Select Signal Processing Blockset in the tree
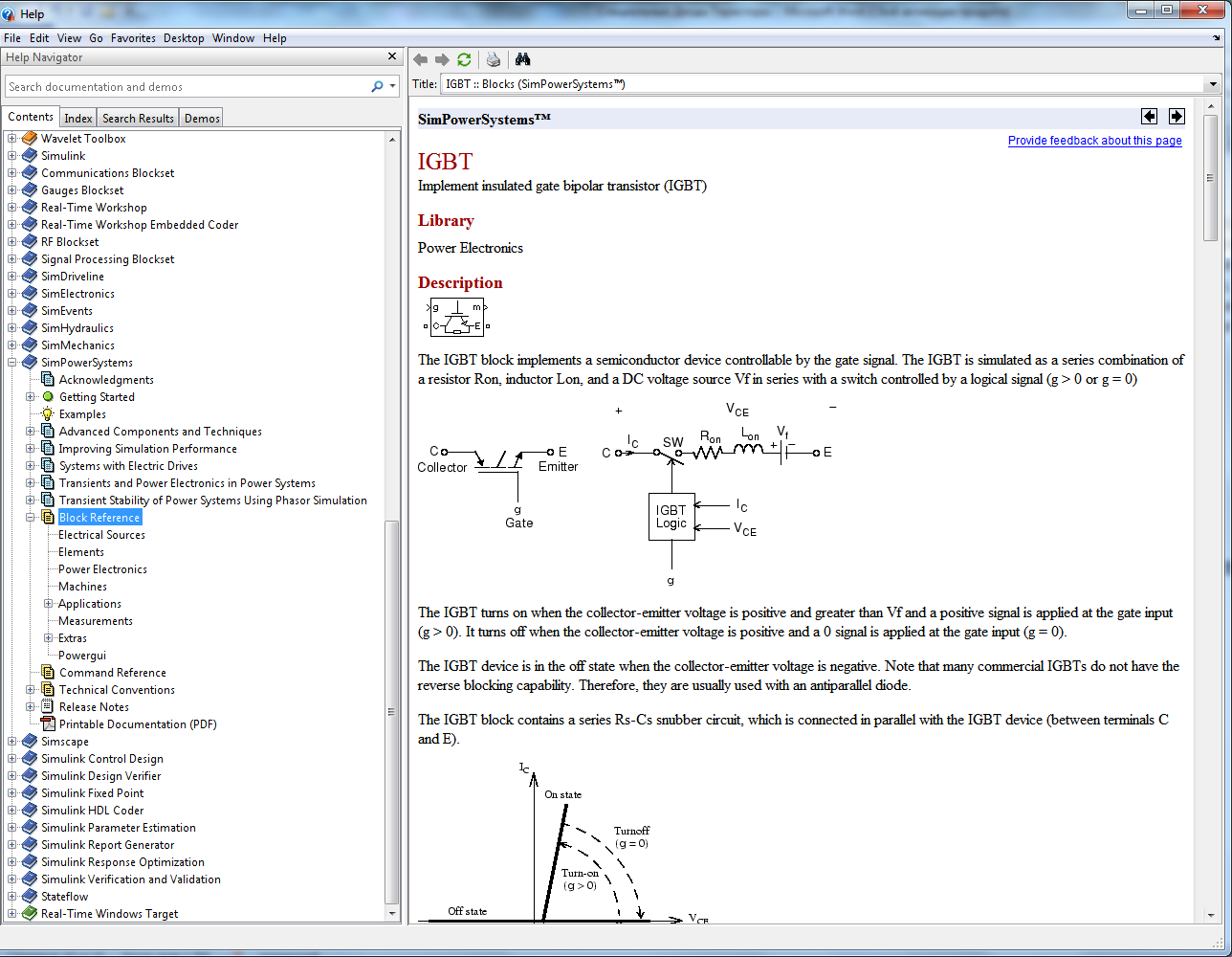 pos(107,259)
